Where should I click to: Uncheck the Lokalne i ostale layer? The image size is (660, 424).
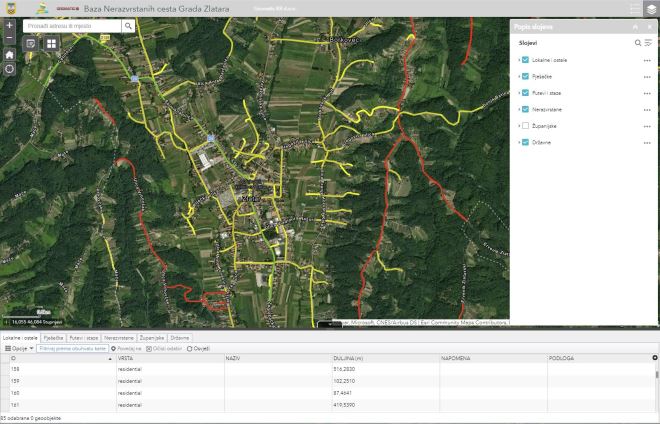pos(525,60)
